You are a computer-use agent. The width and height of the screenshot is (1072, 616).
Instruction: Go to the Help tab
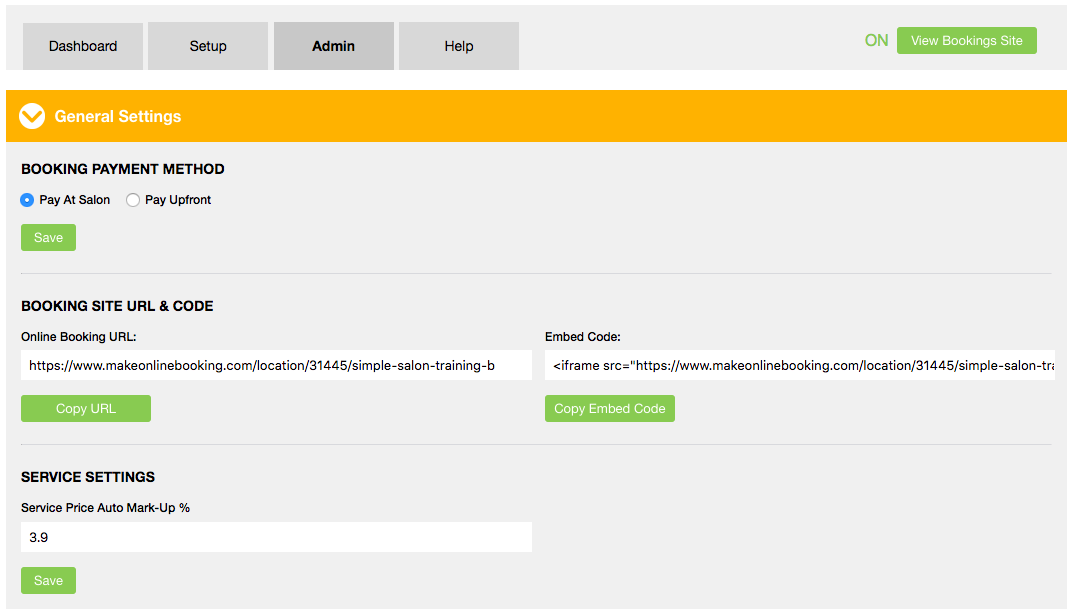(x=459, y=46)
